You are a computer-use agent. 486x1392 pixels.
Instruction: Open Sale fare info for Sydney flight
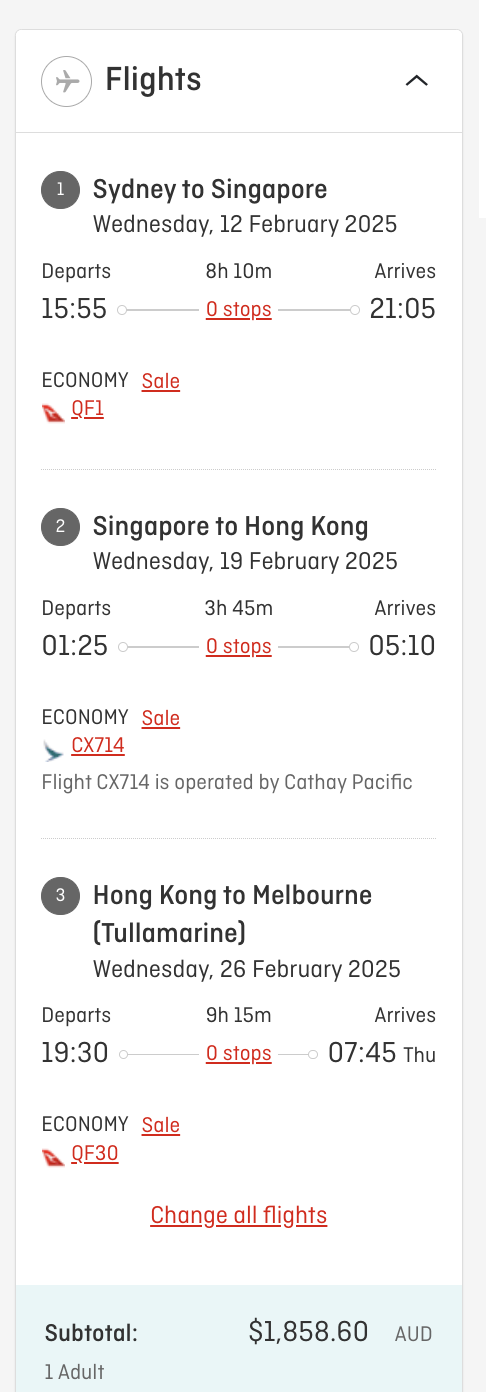click(x=161, y=381)
